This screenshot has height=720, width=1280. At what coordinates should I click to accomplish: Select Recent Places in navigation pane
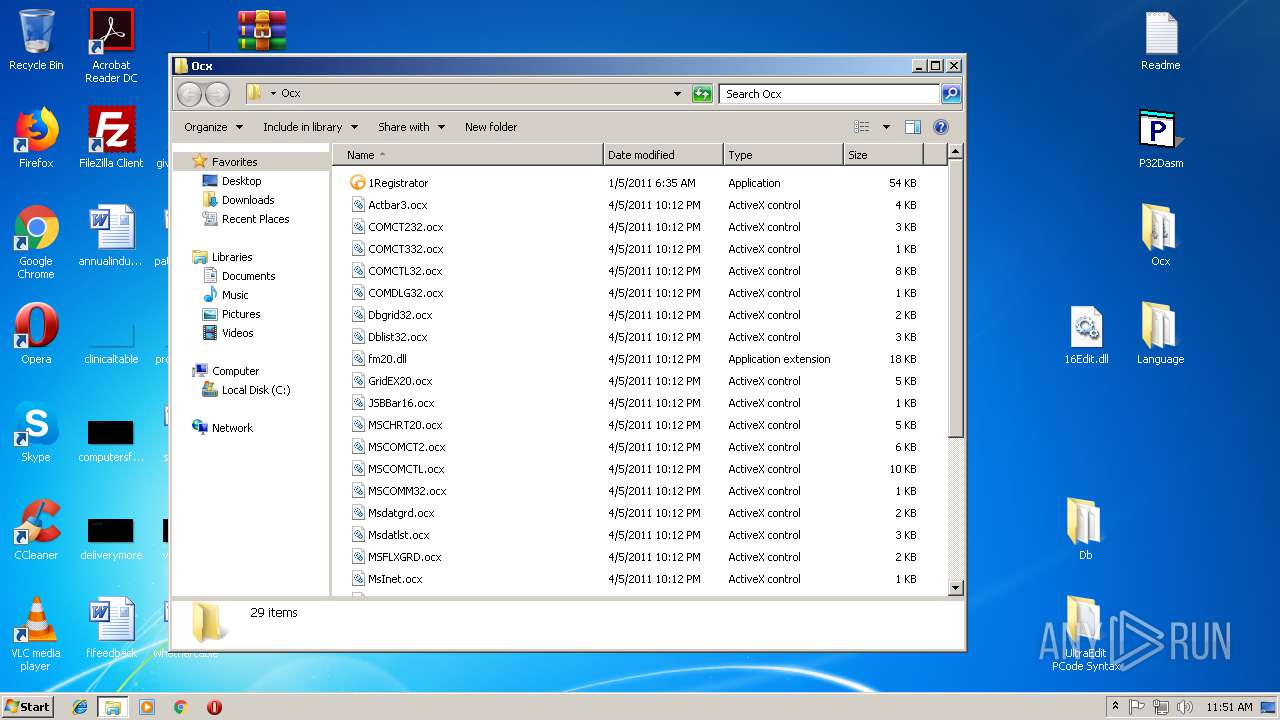pyautogui.click(x=255, y=219)
